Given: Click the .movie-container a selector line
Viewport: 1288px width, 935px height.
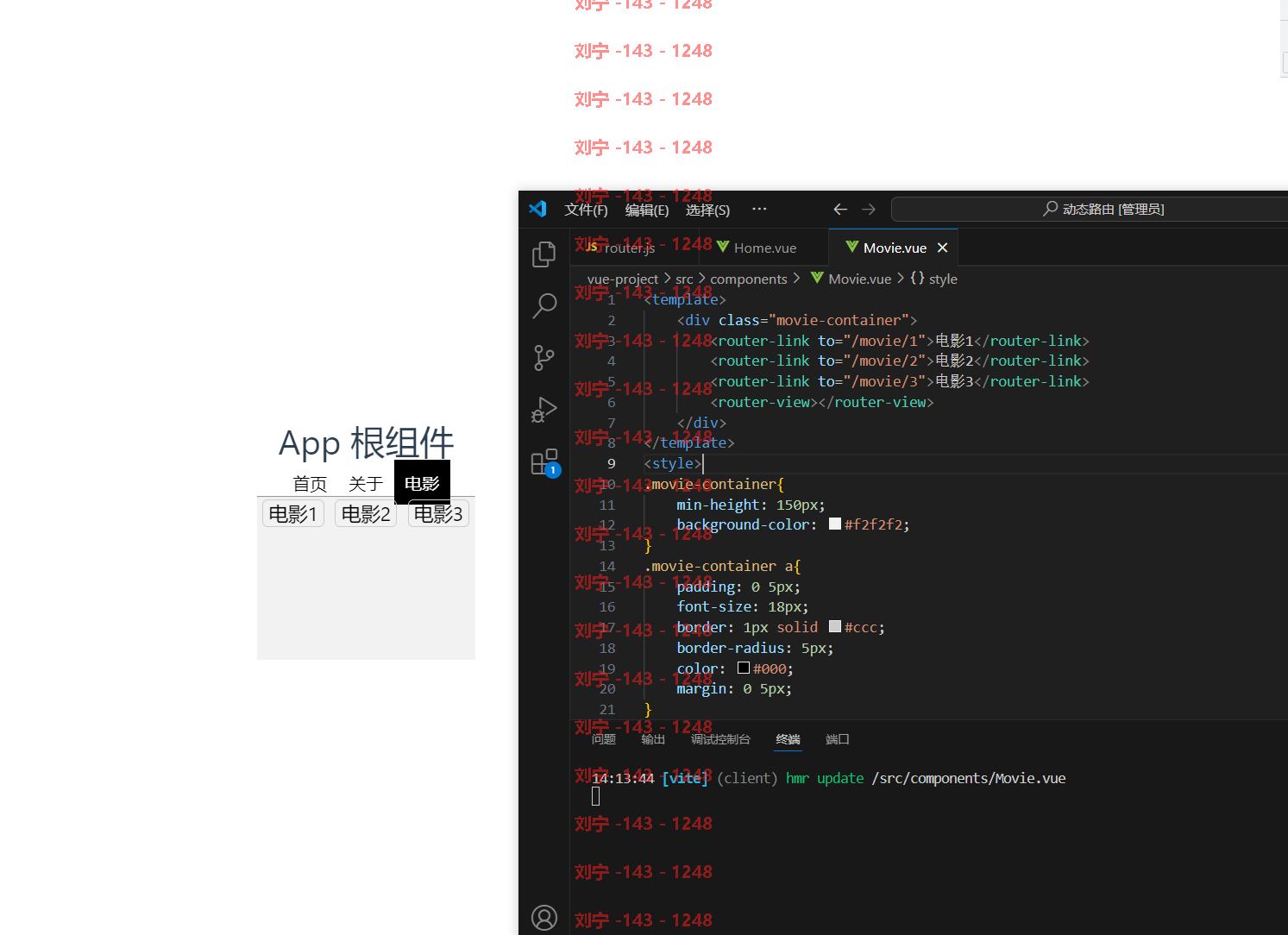Looking at the screenshot, I should (x=723, y=566).
